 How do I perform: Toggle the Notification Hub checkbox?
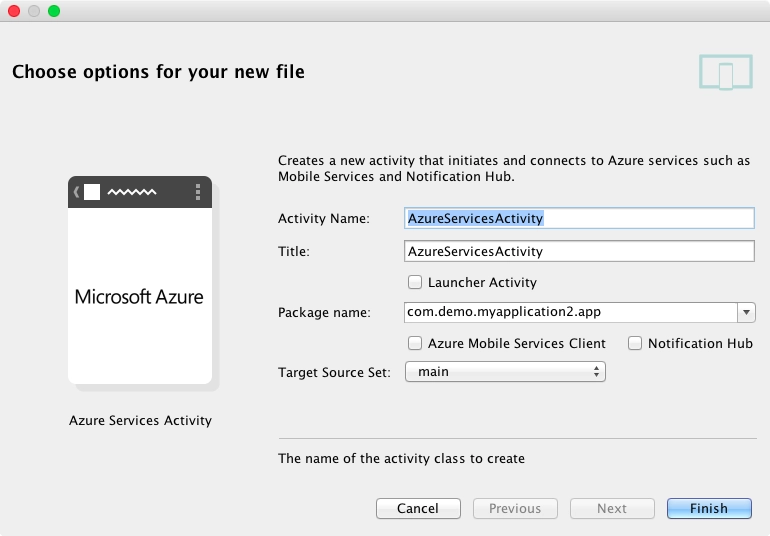click(x=635, y=343)
